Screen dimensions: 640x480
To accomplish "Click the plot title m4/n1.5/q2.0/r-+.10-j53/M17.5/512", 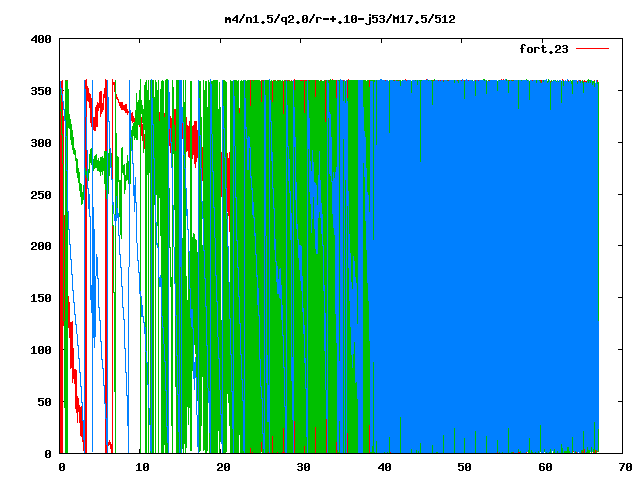I will (x=340, y=19).
